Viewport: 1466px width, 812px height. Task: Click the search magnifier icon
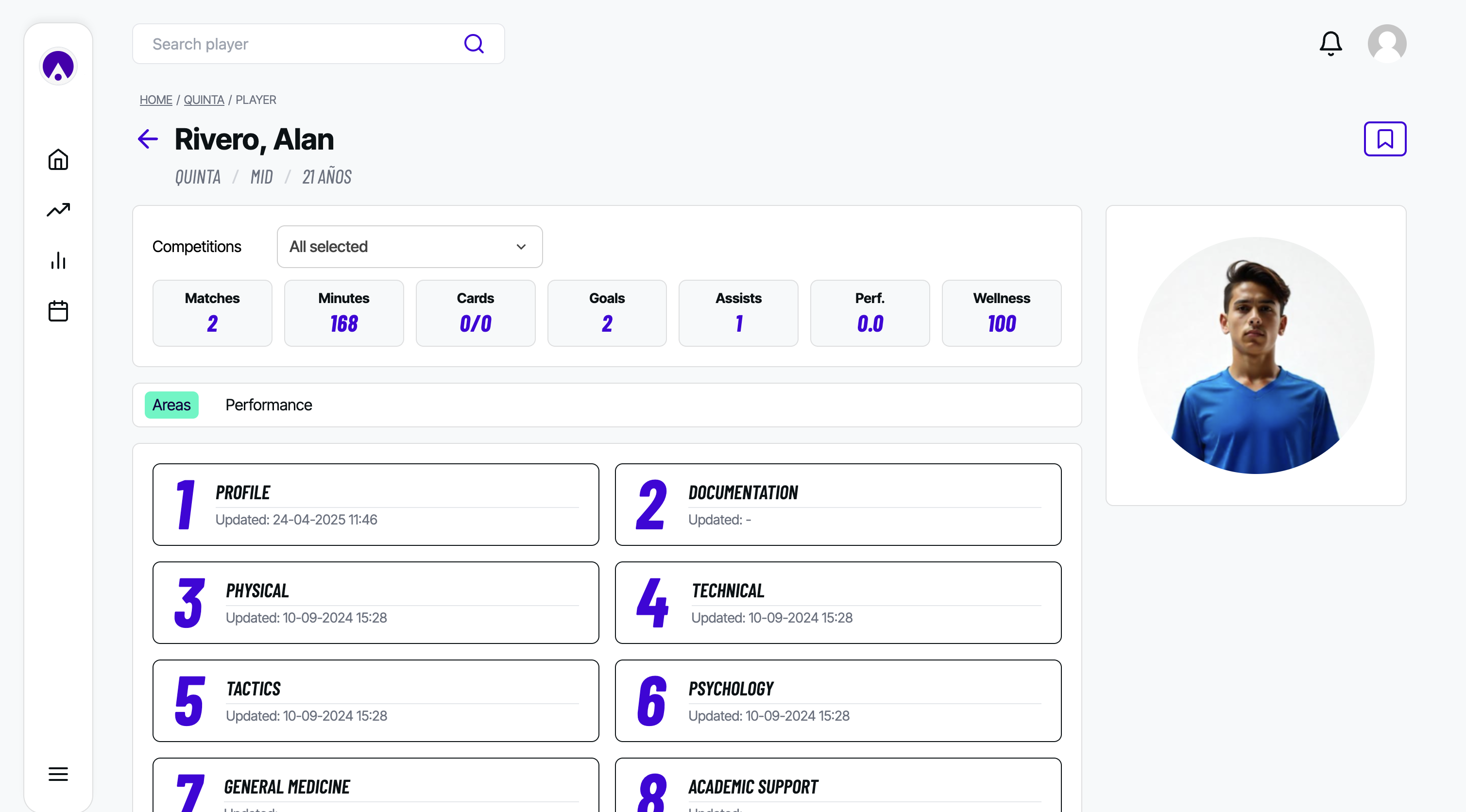coord(474,44)
